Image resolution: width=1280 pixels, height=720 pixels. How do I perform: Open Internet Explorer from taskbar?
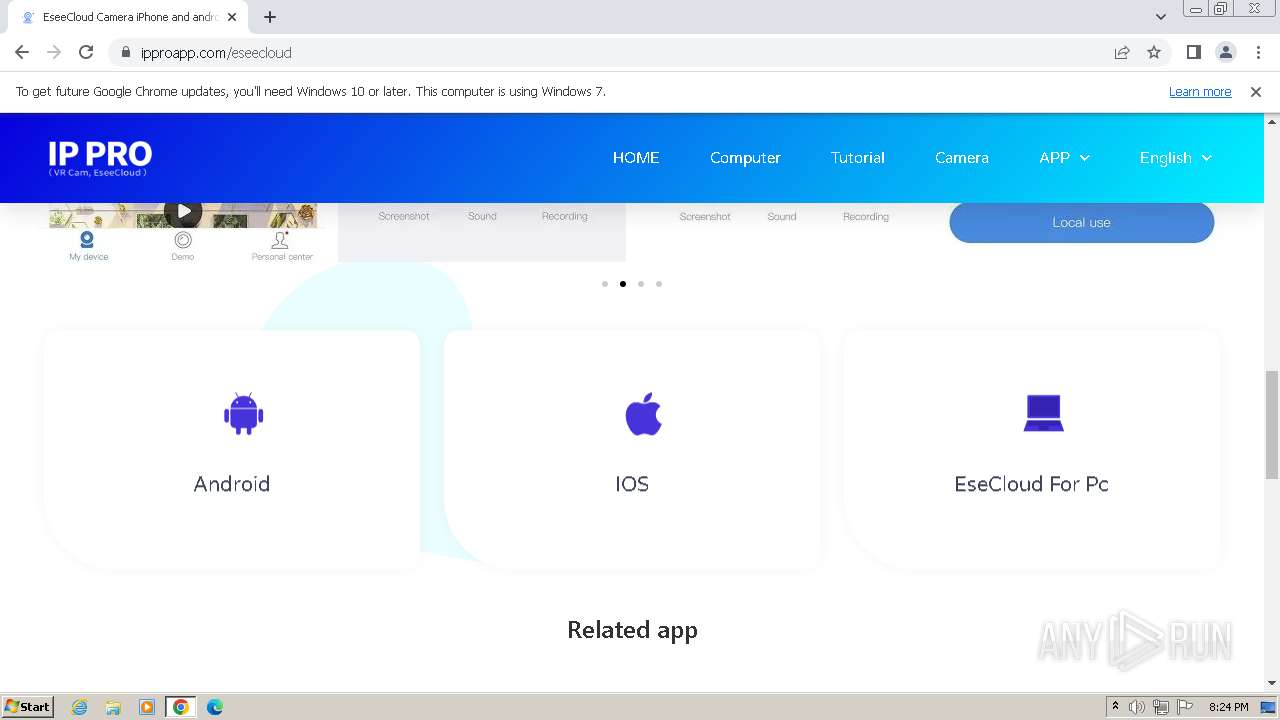point(79,707)
